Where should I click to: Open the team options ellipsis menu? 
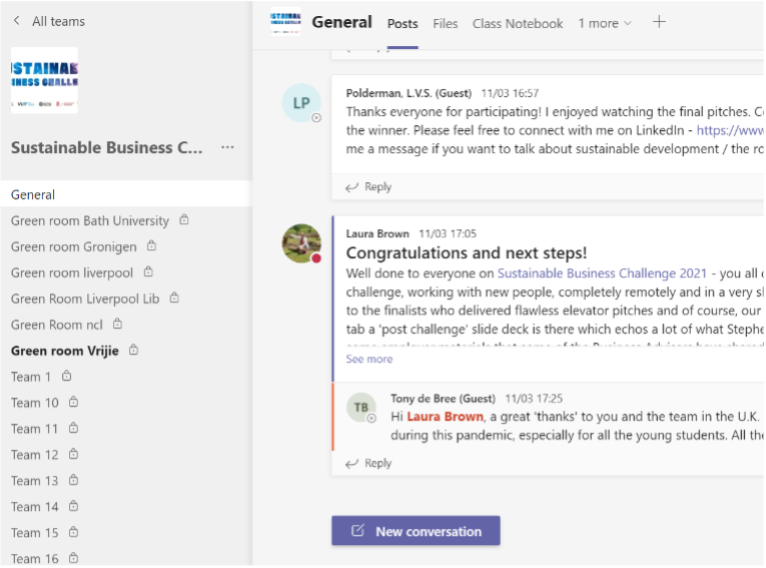pyautogui.click(x=228, y=147)
